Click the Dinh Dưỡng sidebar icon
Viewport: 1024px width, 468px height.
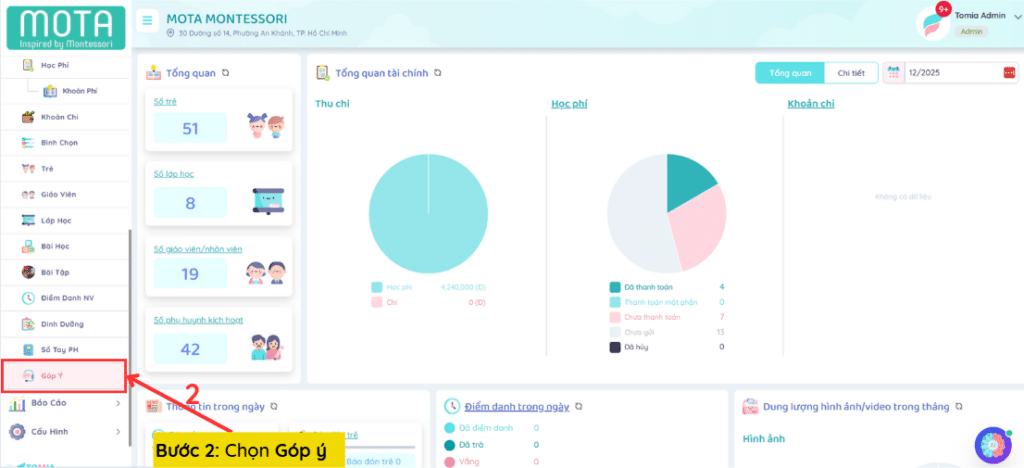pyautogui.click(x=29, y=324)
